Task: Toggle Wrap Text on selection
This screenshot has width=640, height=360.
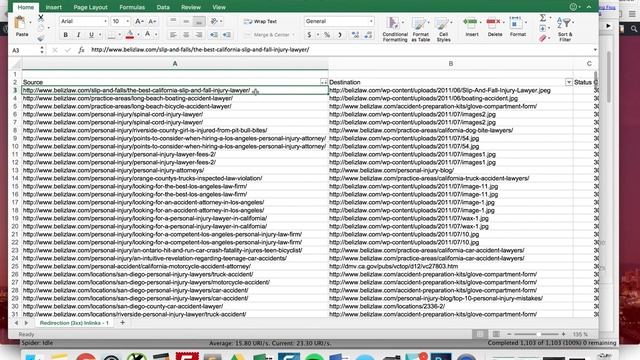Action: [x=260, y=21]
